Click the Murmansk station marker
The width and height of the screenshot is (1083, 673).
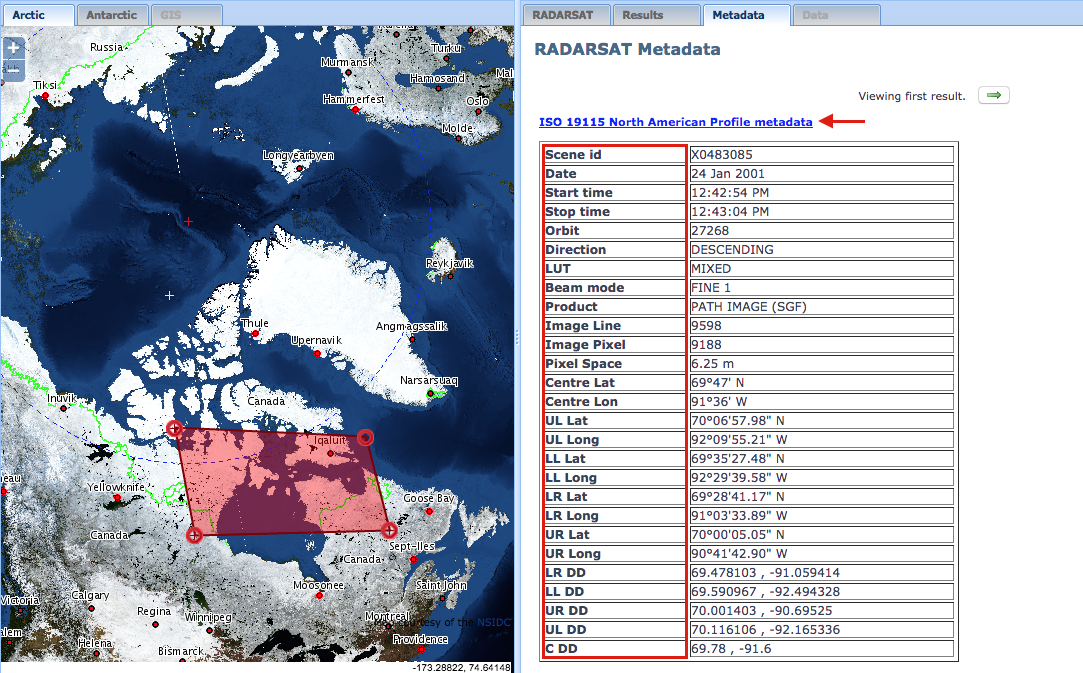348,72
